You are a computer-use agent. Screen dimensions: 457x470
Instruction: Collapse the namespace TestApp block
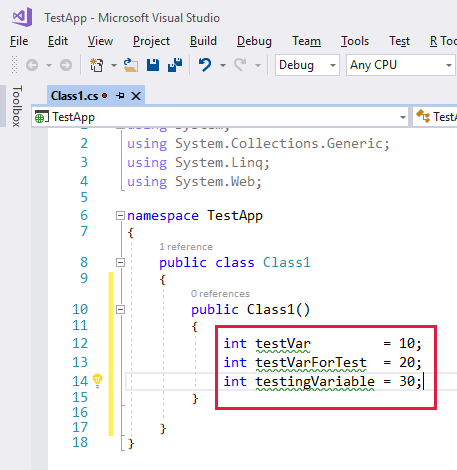[x=120, y=216]
